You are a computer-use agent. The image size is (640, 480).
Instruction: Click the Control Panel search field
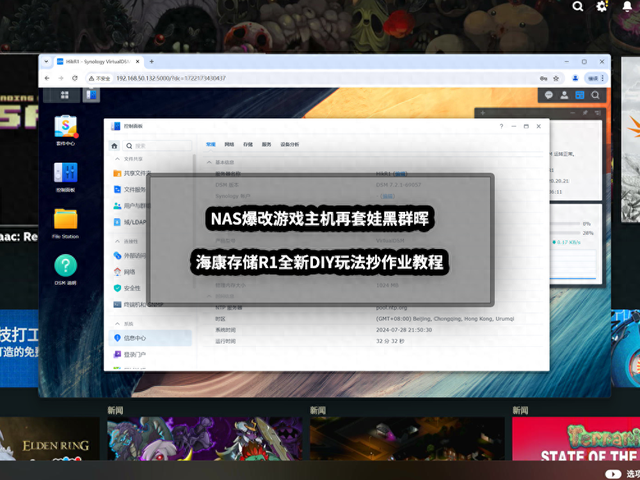point(158,146)
